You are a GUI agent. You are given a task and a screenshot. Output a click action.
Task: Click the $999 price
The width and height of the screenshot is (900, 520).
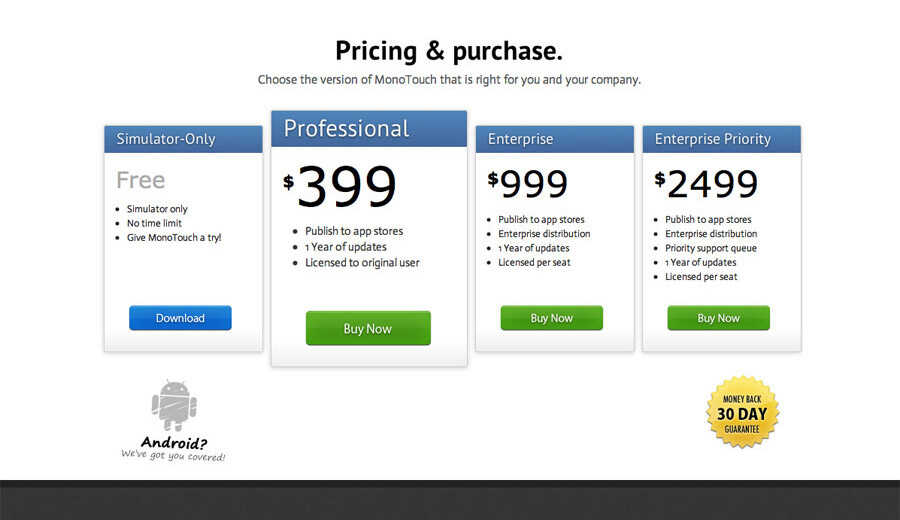tap(527, 184)
